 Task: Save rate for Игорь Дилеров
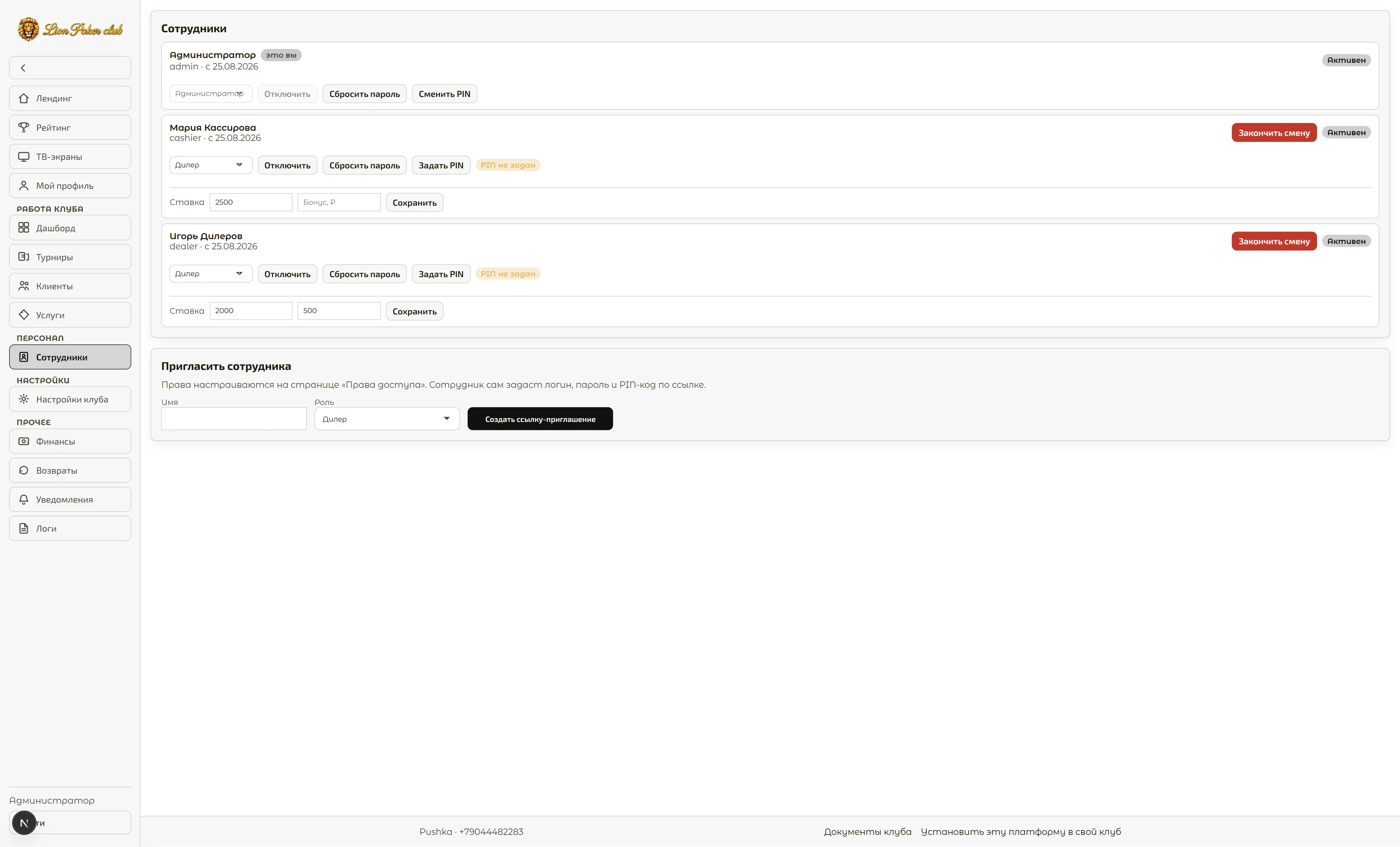point(415,311)
